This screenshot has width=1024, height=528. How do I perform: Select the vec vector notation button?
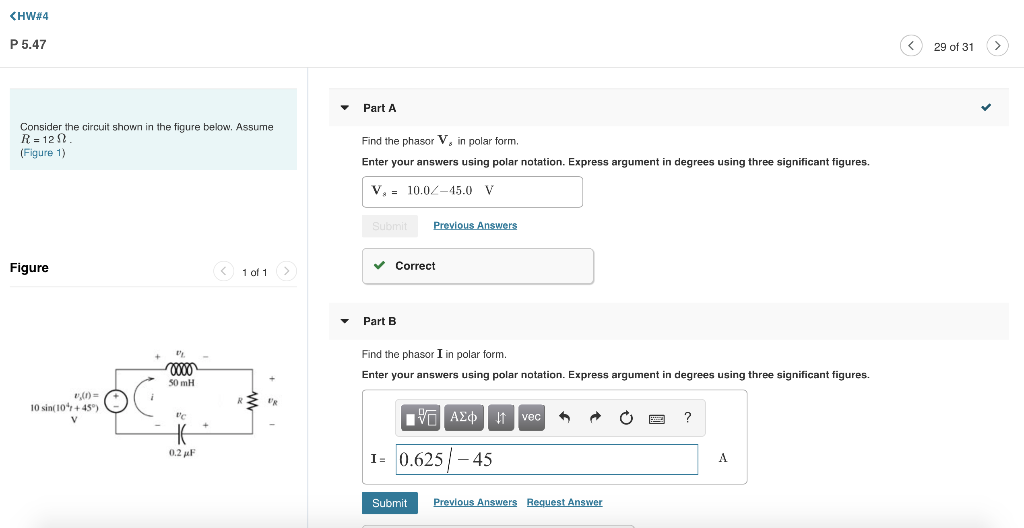[x=532, y=418]
